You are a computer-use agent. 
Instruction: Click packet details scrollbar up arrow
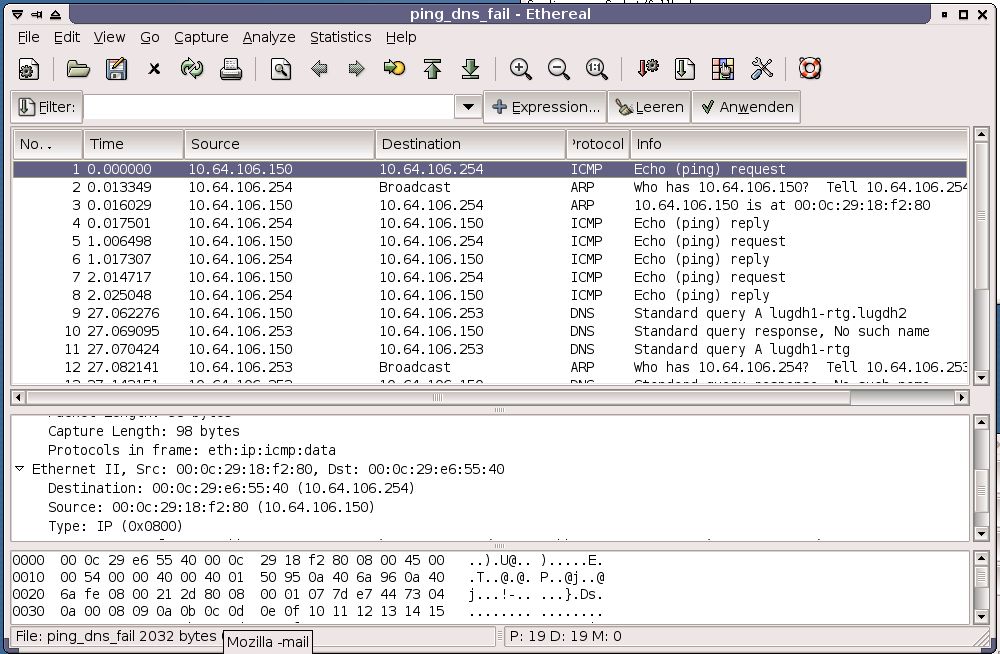click(x=981, y=422)
